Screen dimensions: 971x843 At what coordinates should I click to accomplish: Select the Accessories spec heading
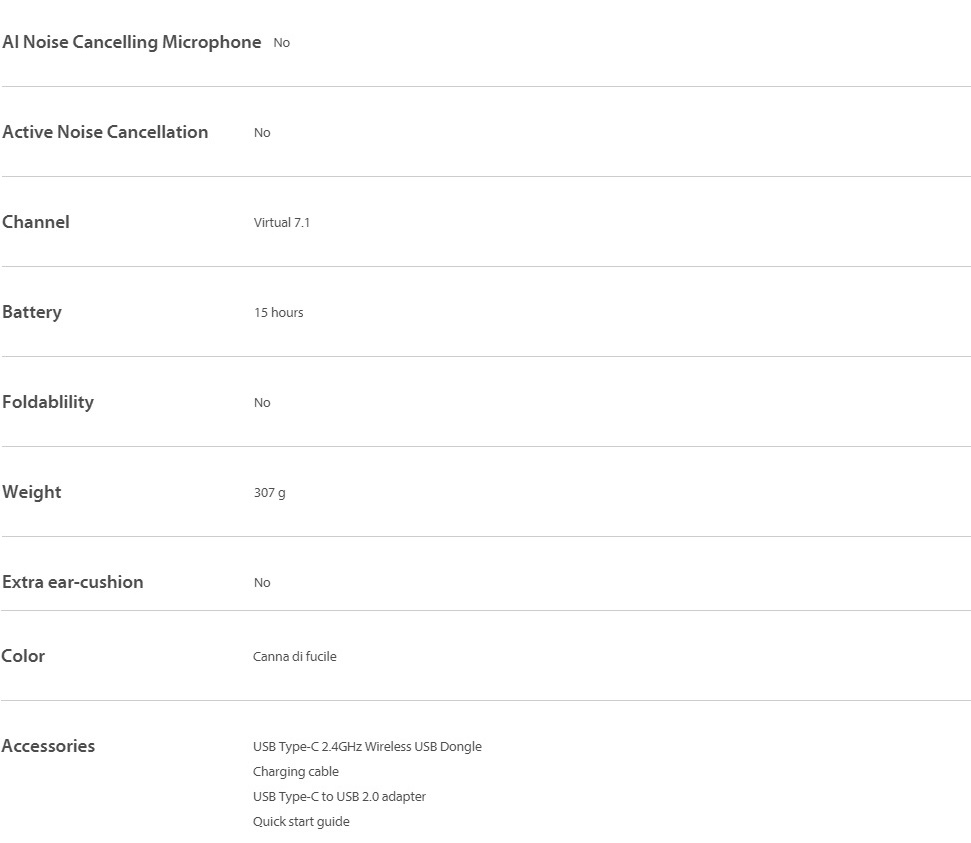tap(48, 746)
